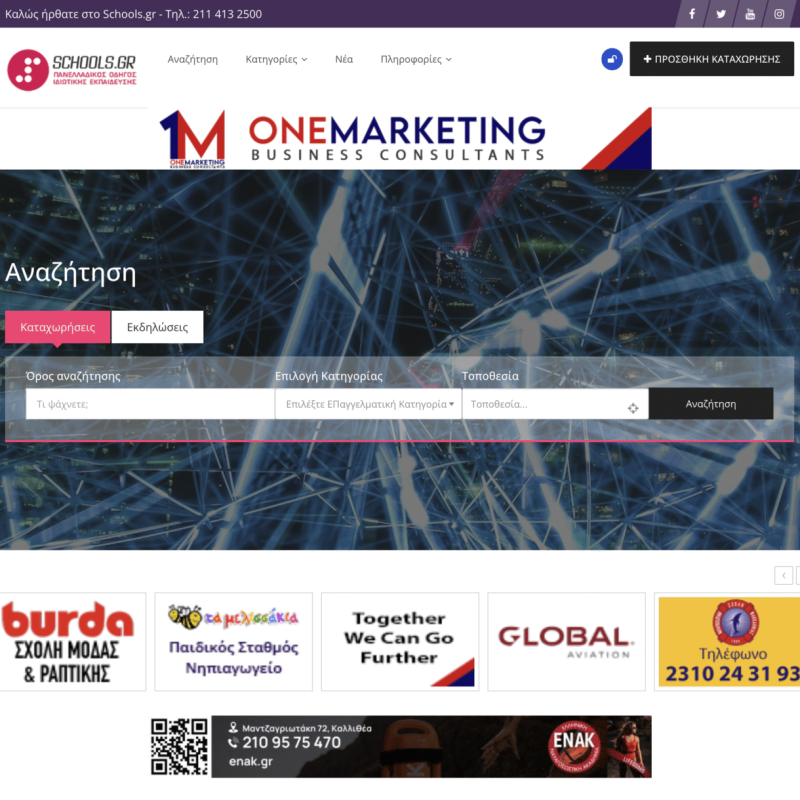This screenshot has height=800, width=800.
Task: Use the location crosshair icon
Action: 633,407
